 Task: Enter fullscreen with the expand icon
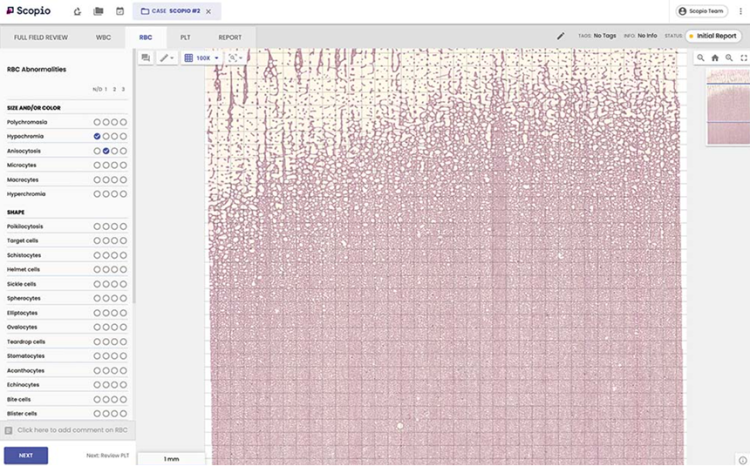pyautogui.click(x=744, y=58)
